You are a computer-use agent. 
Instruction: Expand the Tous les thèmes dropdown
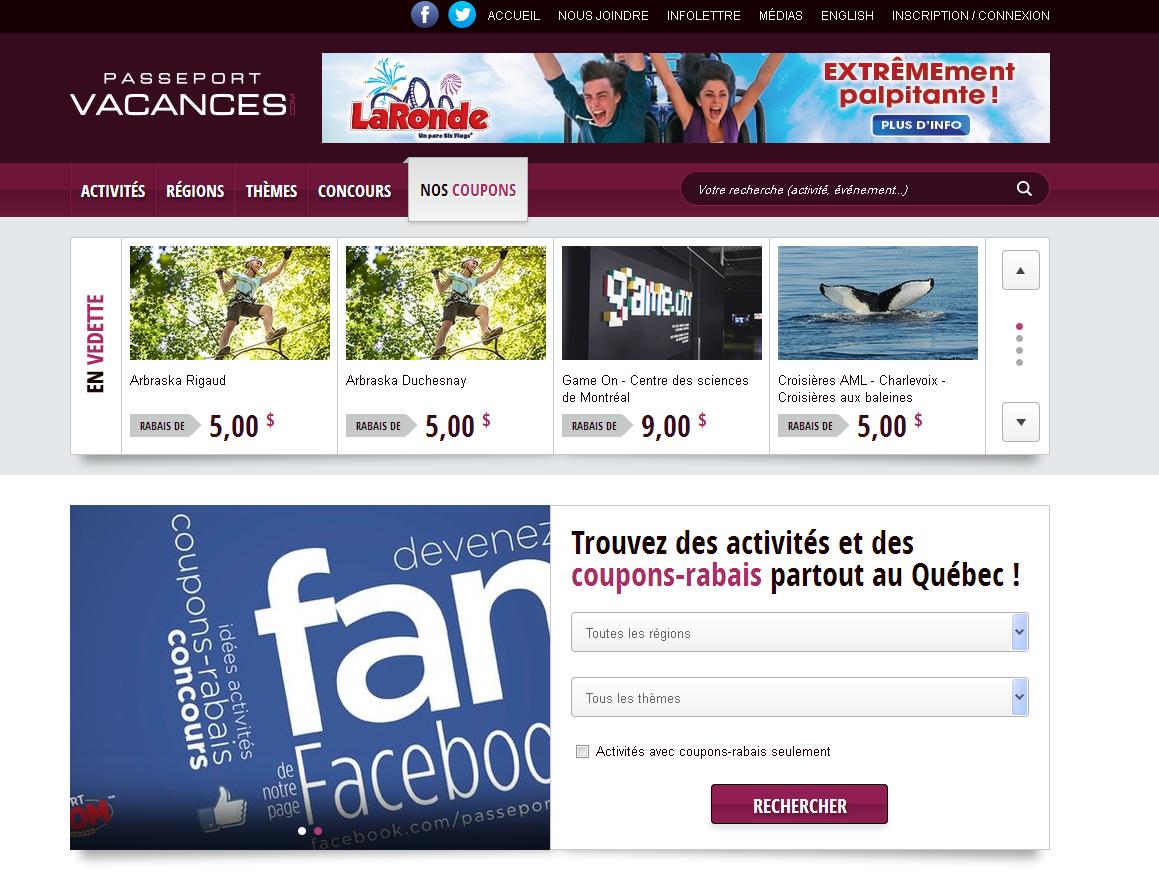(799, 698)
